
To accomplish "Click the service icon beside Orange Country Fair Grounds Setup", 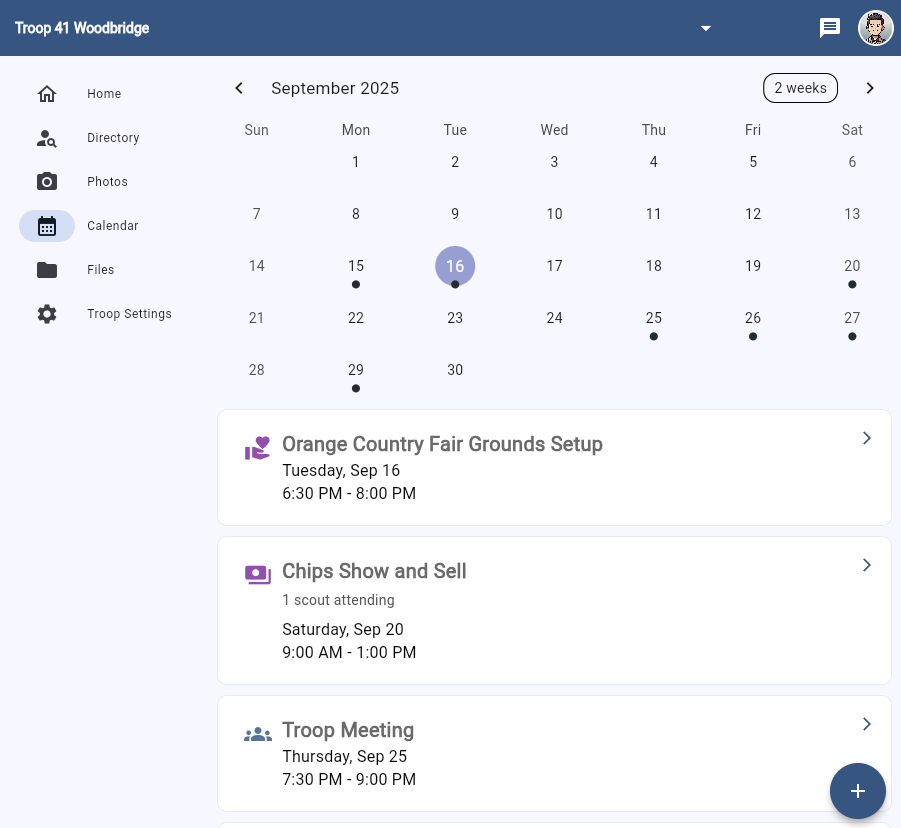I will pos(258,447).
